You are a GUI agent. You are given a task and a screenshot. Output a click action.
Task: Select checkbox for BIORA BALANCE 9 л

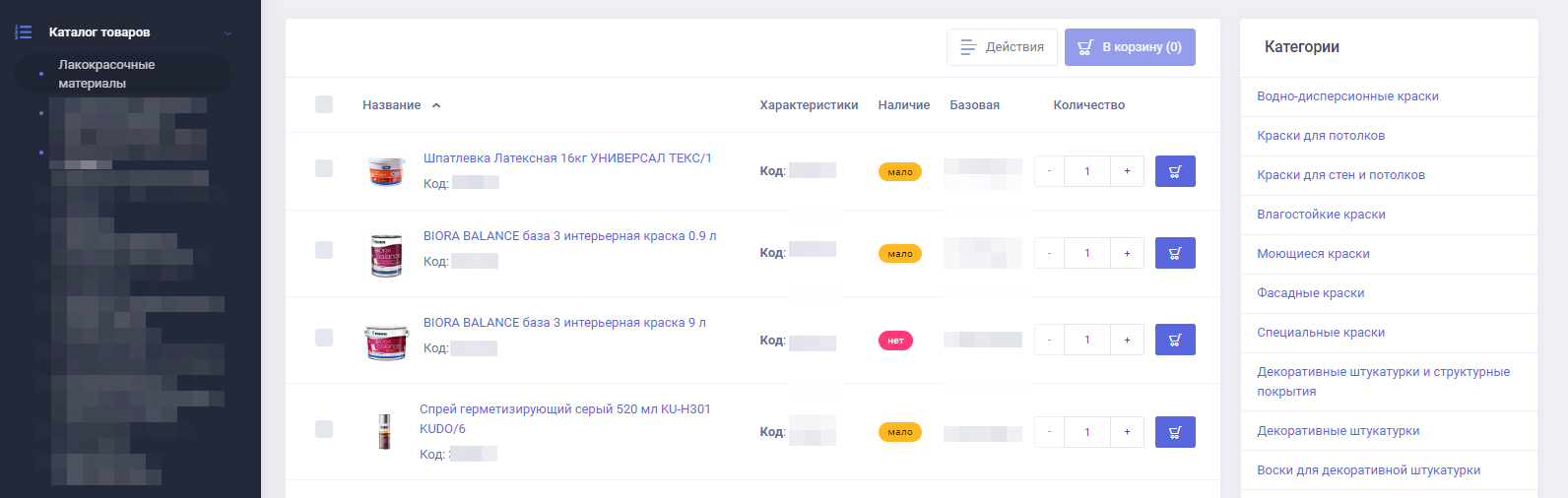pos(324,337)
